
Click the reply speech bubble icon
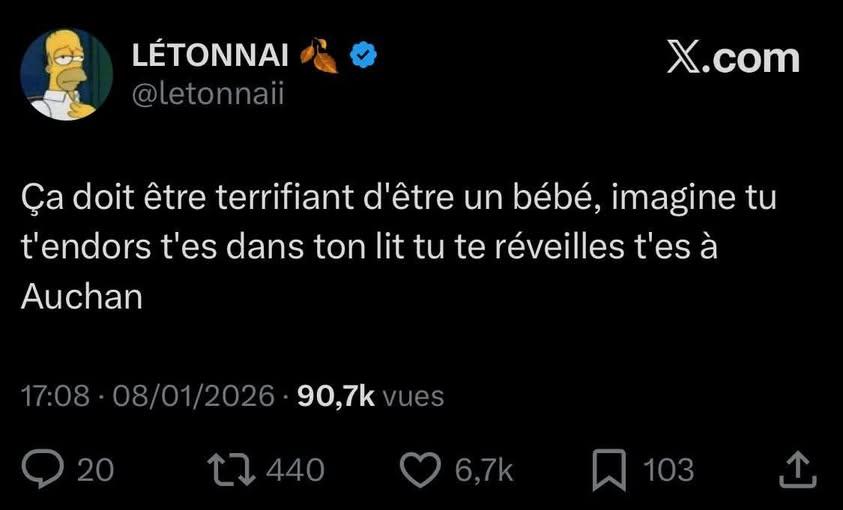tap(40, 469)
